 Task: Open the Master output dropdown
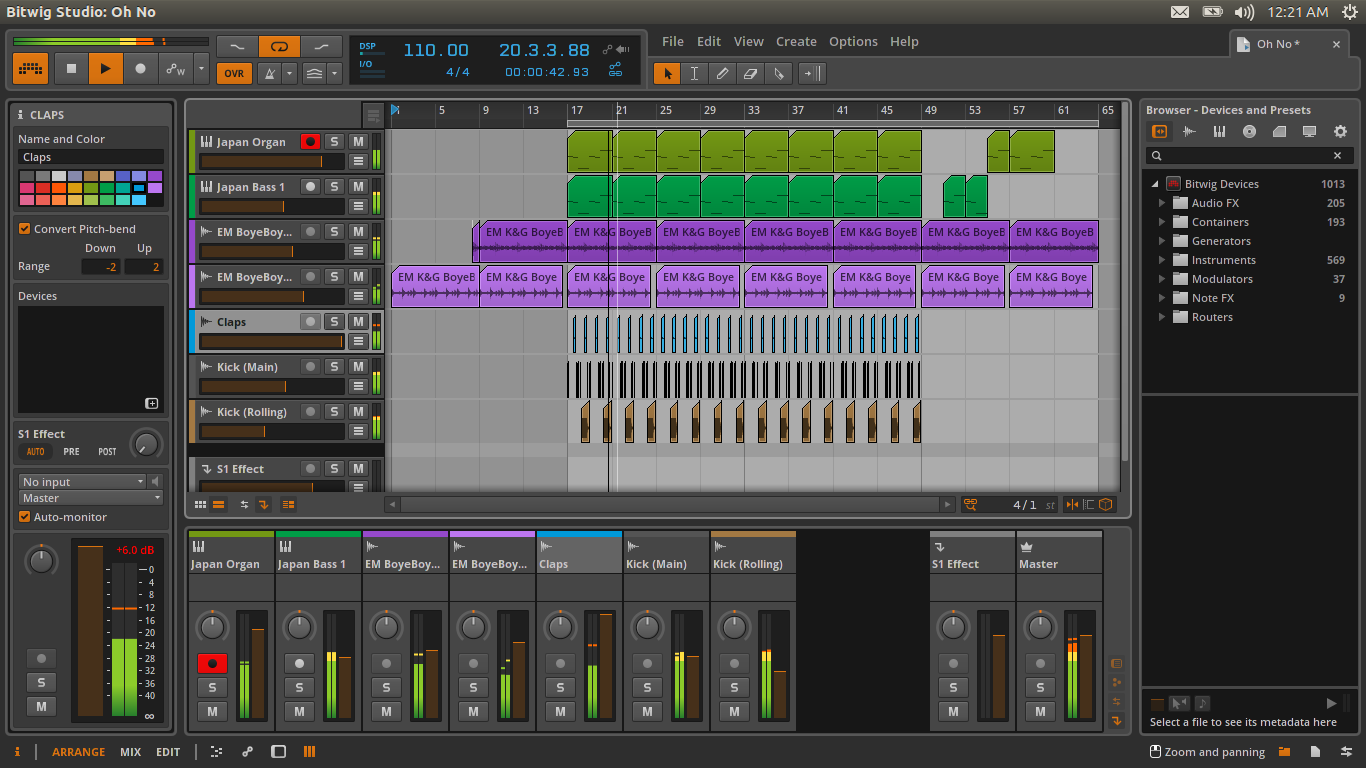click(91, 498)
